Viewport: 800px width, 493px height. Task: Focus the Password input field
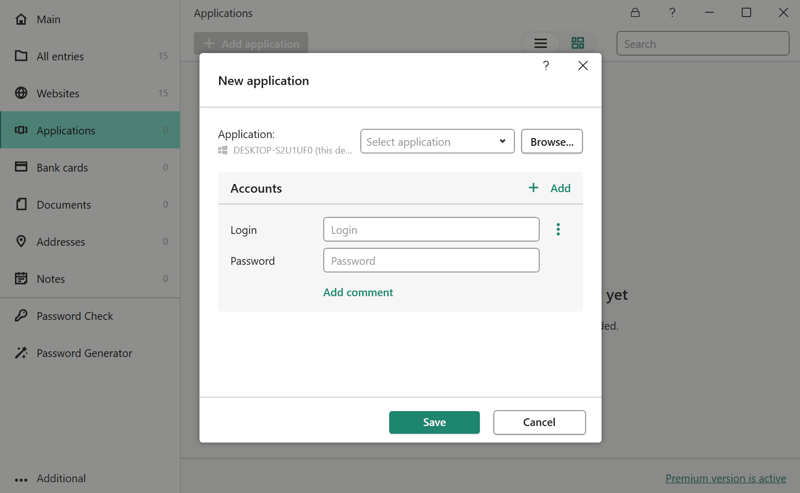coord(431,261)
